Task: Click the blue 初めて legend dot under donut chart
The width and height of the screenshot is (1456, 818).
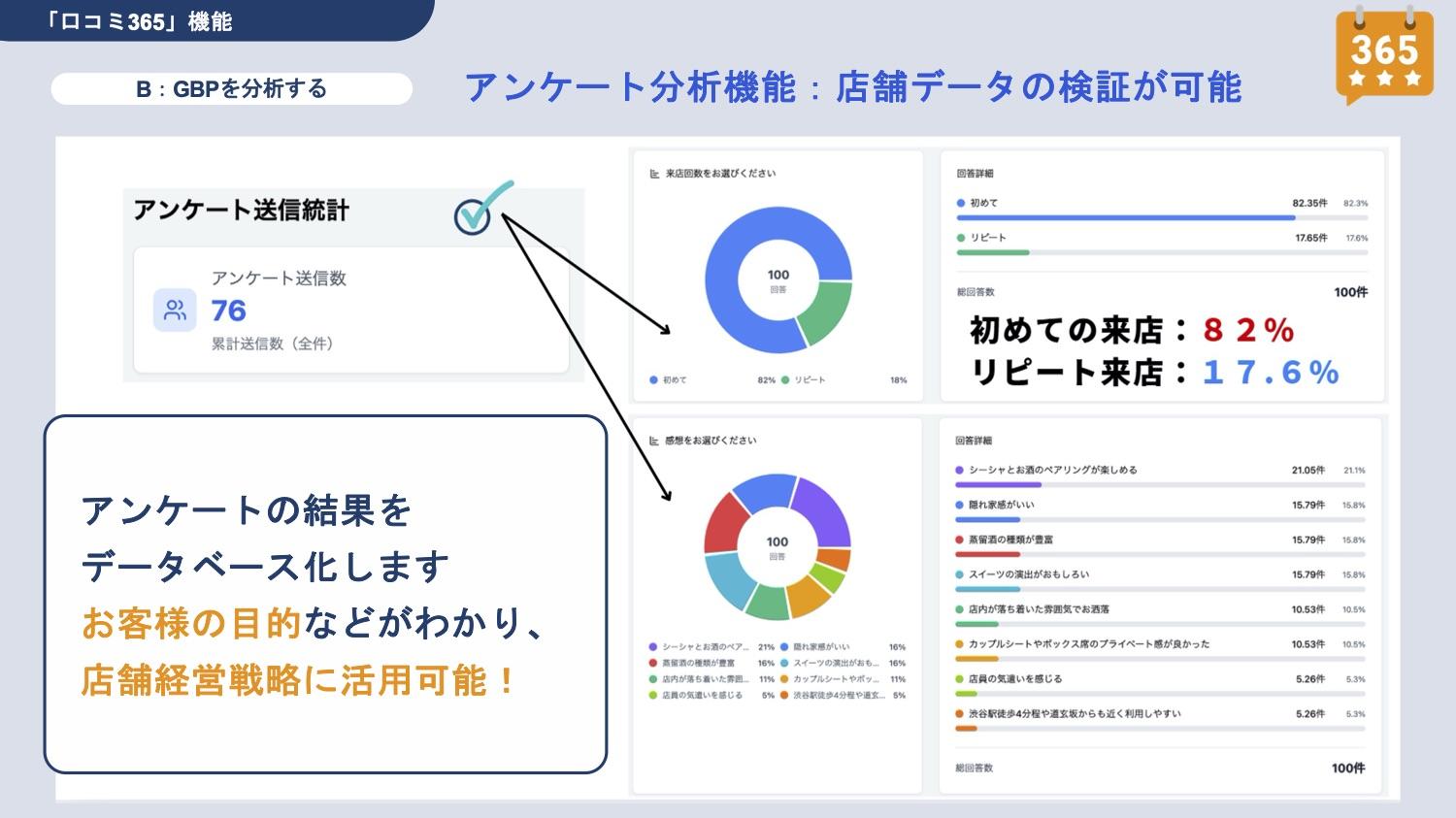Action: (x=653, y=380)
